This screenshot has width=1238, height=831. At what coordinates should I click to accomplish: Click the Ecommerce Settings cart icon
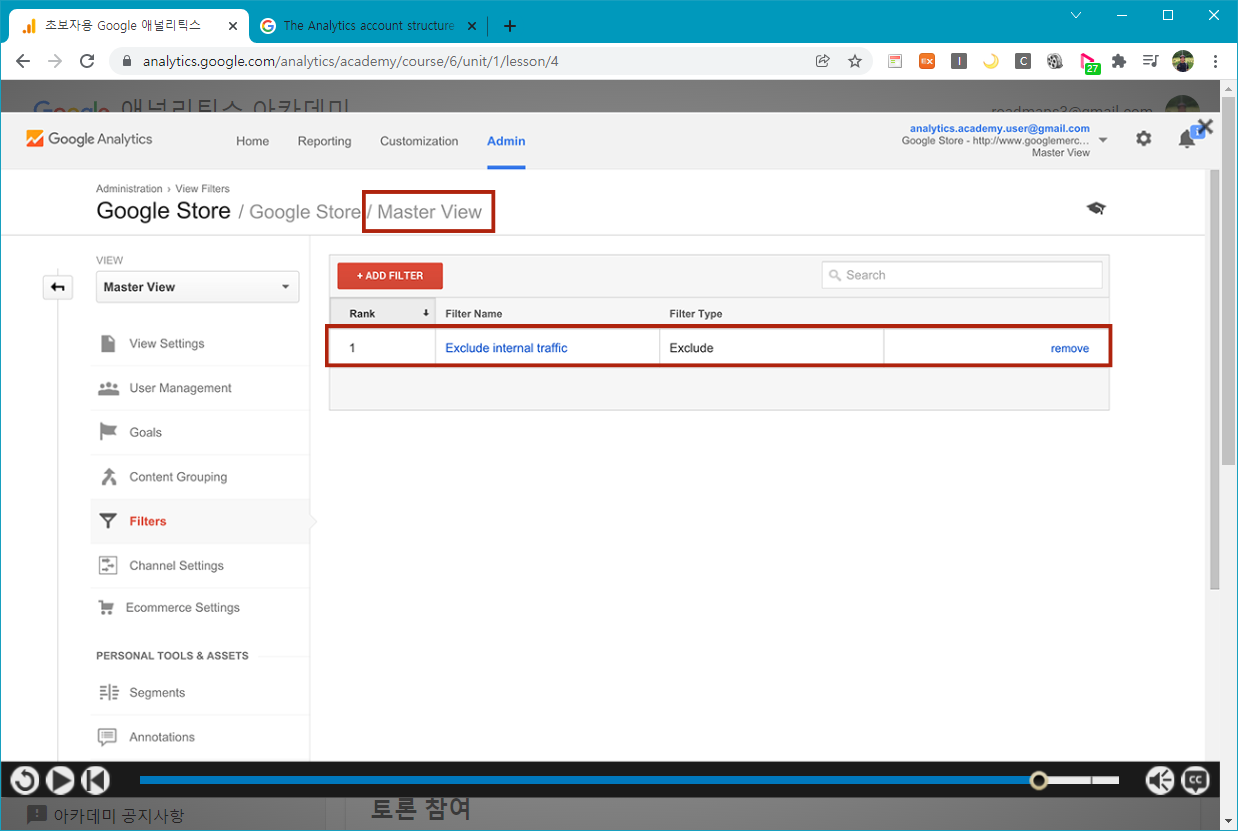(x=106, y=607)
